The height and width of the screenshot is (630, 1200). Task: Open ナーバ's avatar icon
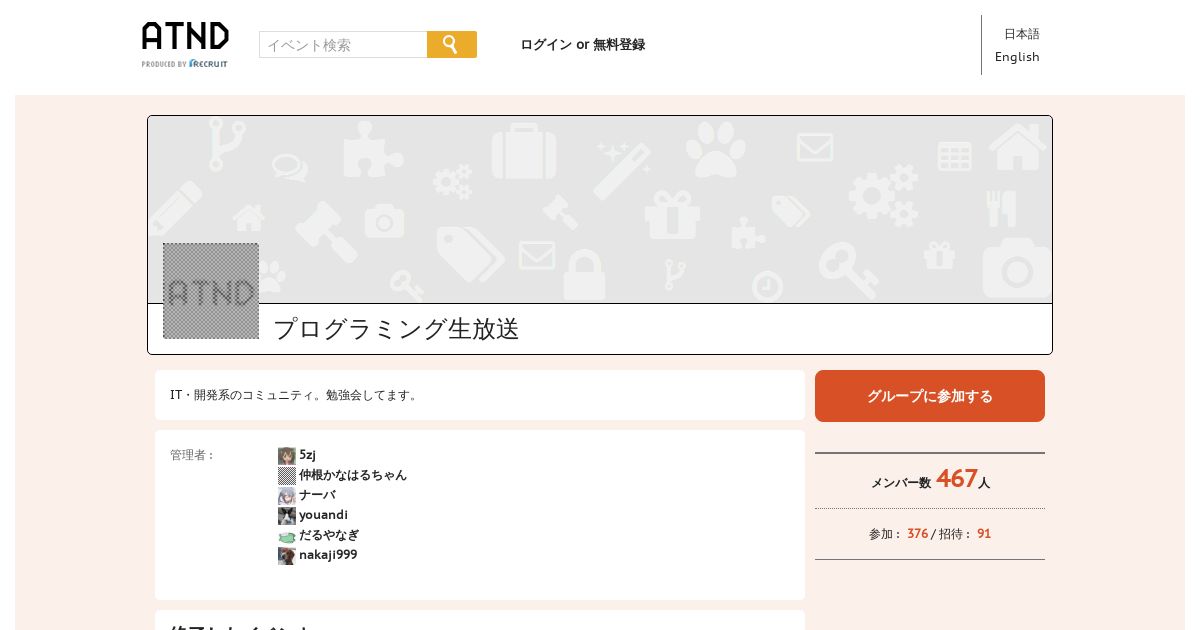pos(287,496)
